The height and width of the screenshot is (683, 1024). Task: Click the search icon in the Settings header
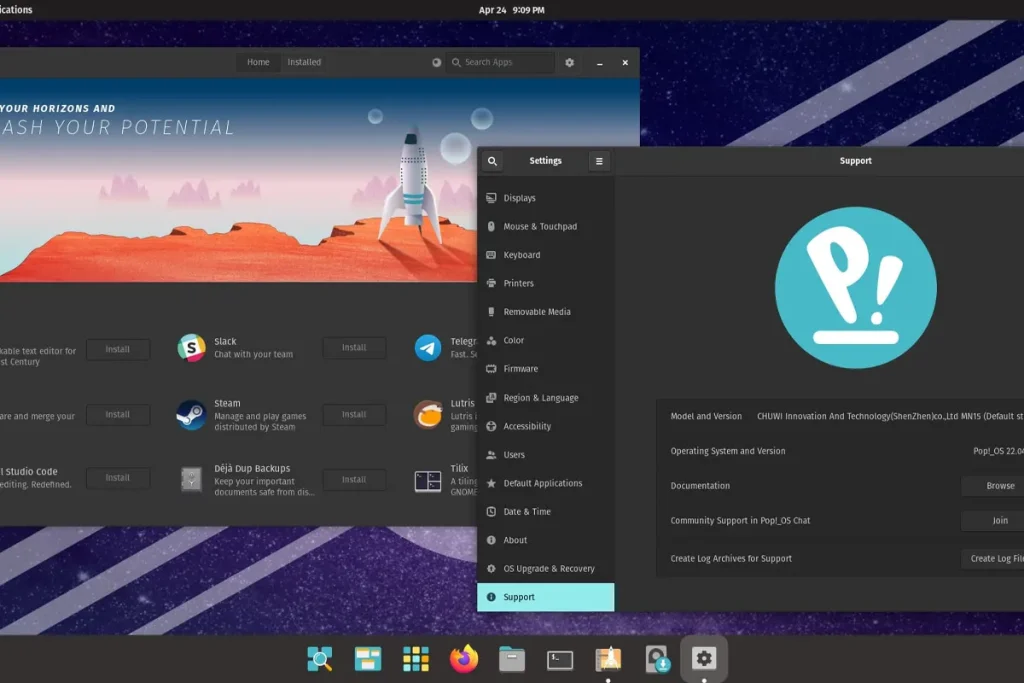click(x=493, y=161)
